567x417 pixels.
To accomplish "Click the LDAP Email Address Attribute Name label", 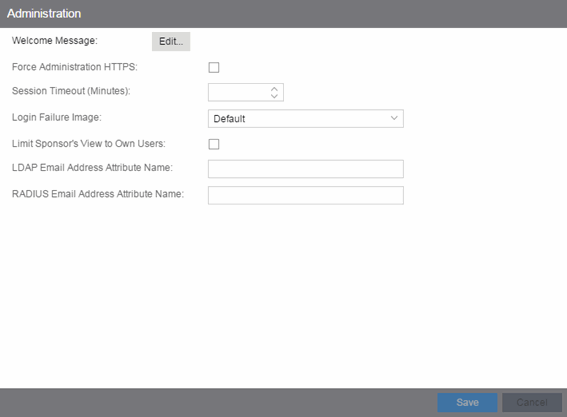I will click(x=92, y=167).
